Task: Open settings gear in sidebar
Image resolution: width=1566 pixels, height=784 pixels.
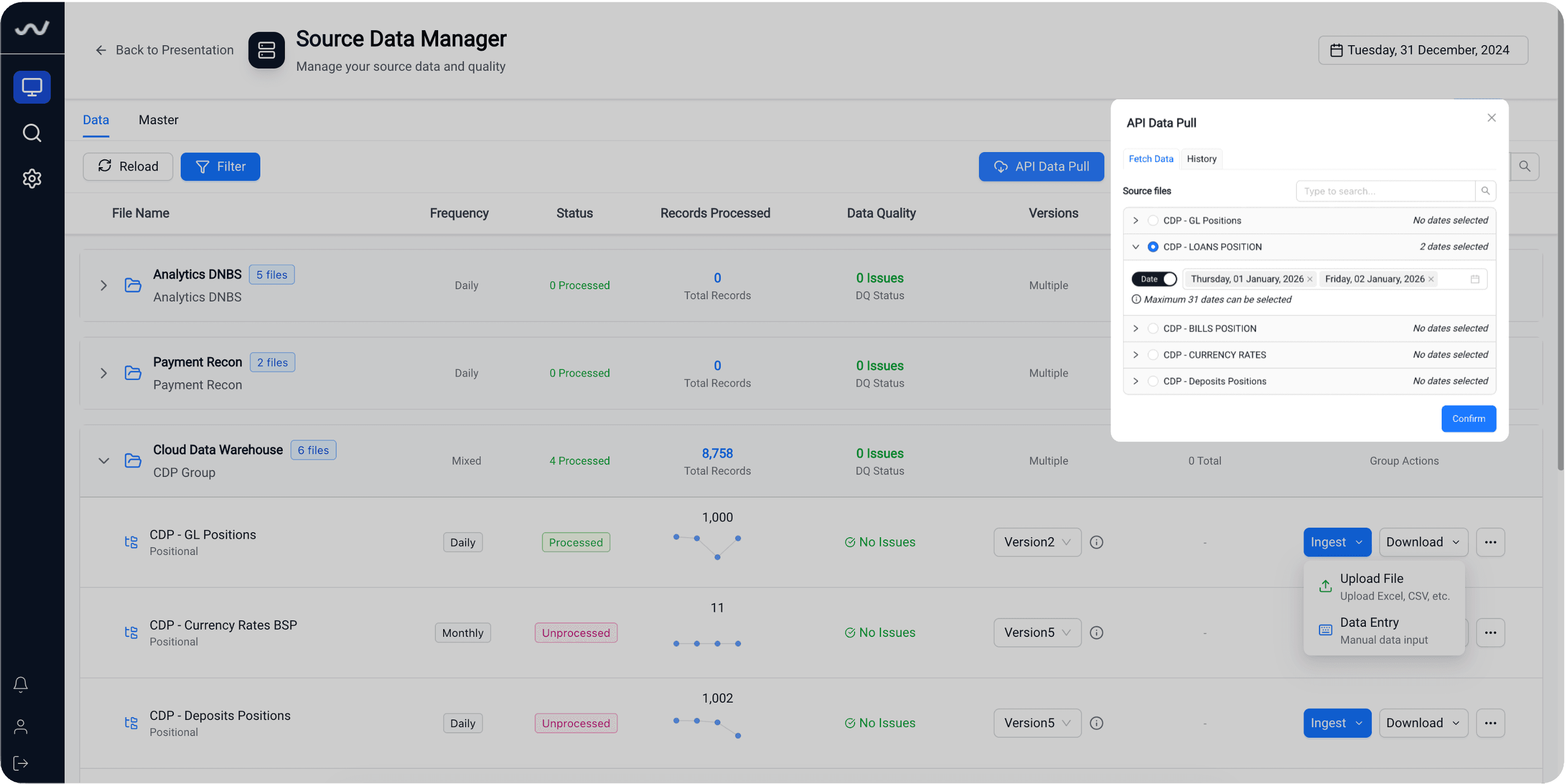Action: pyautogui.click(x=32, y=178)
